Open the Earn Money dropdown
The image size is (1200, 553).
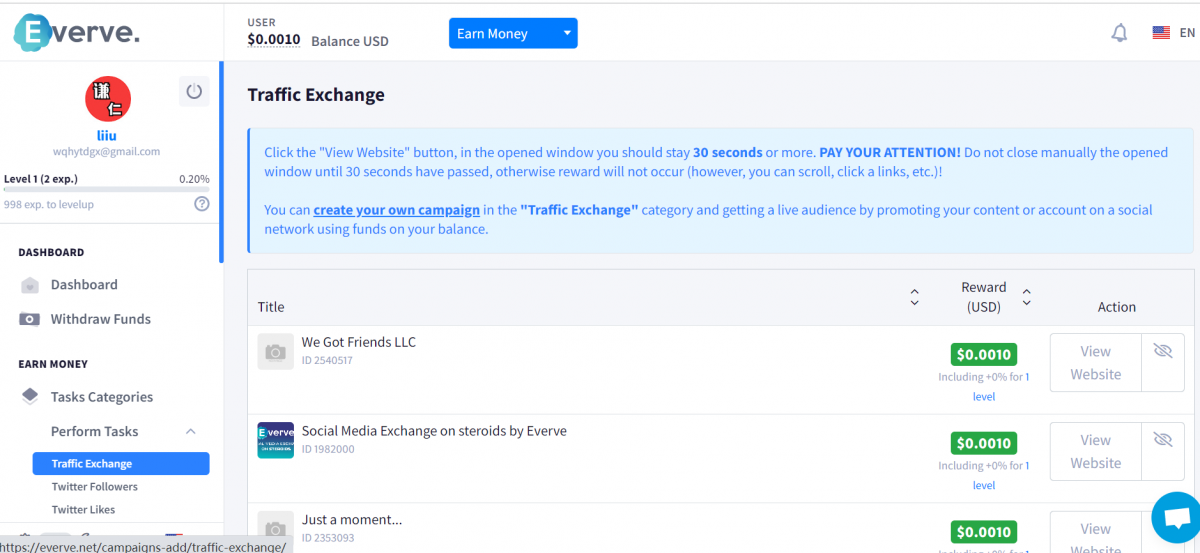pos(513,33)
